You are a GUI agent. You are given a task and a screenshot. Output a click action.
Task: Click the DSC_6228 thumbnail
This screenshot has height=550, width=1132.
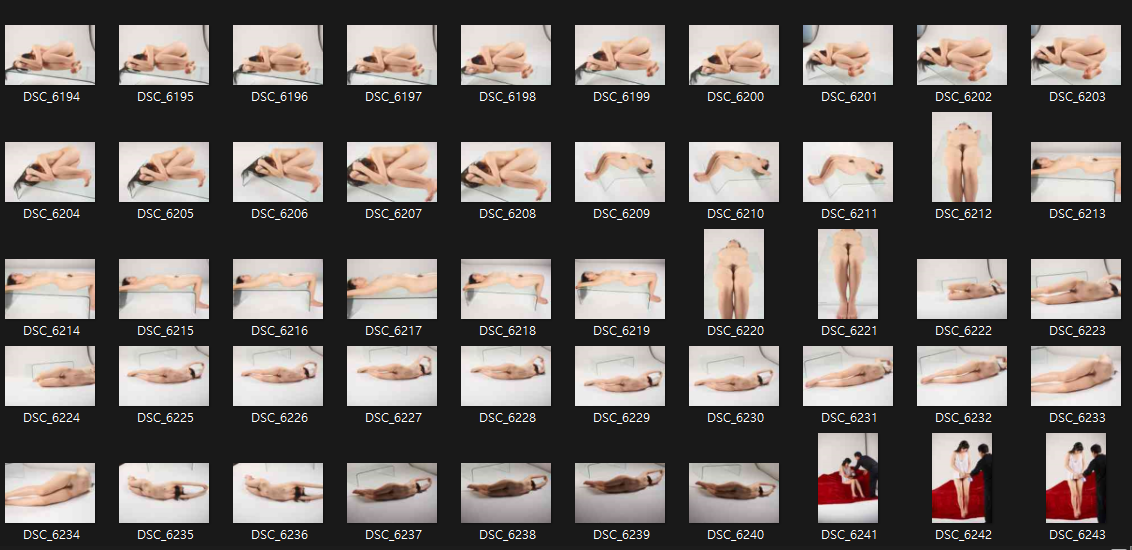click(506, 376)
